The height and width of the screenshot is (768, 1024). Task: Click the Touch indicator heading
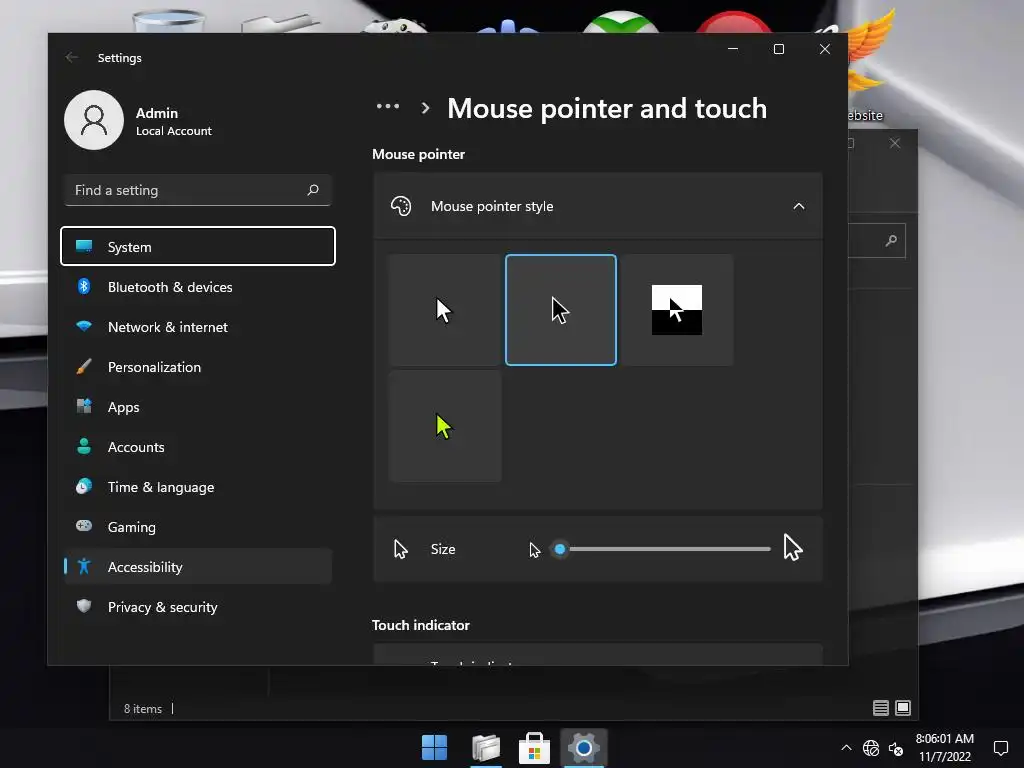[x=421, y=625]
